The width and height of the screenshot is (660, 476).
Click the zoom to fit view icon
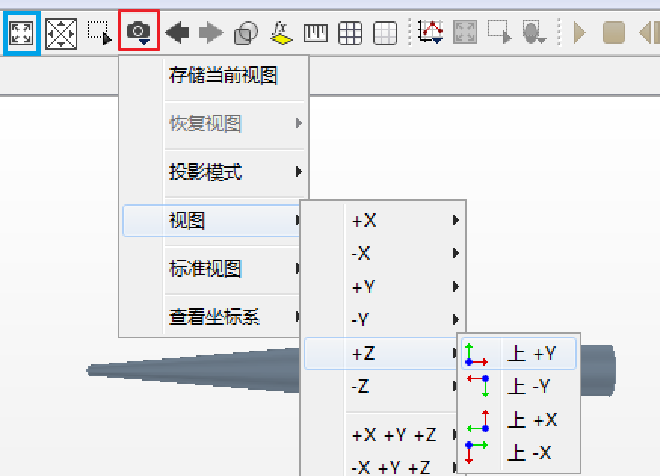(x=21, y=33)
